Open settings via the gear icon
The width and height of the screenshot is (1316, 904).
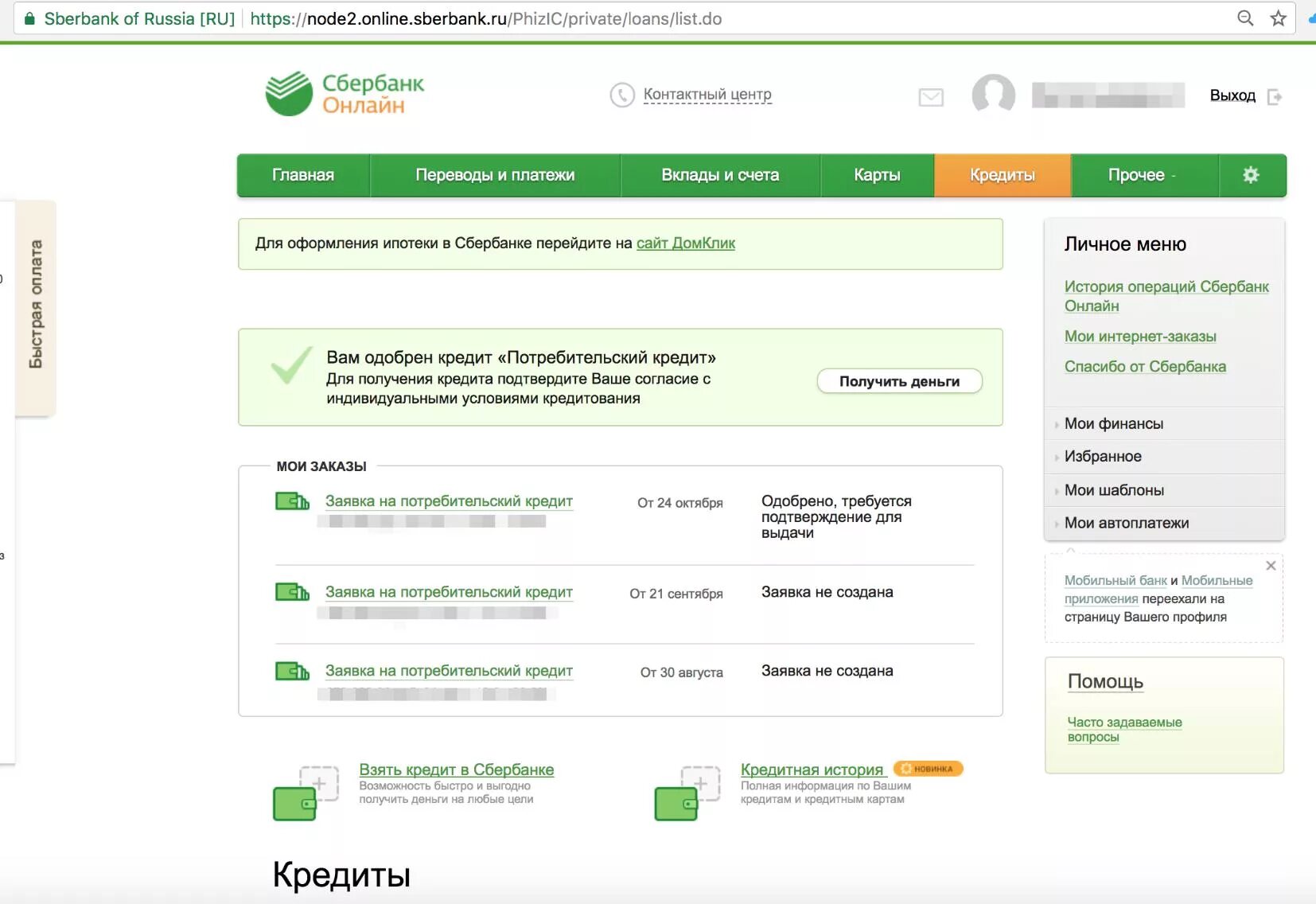point(1251,175)
